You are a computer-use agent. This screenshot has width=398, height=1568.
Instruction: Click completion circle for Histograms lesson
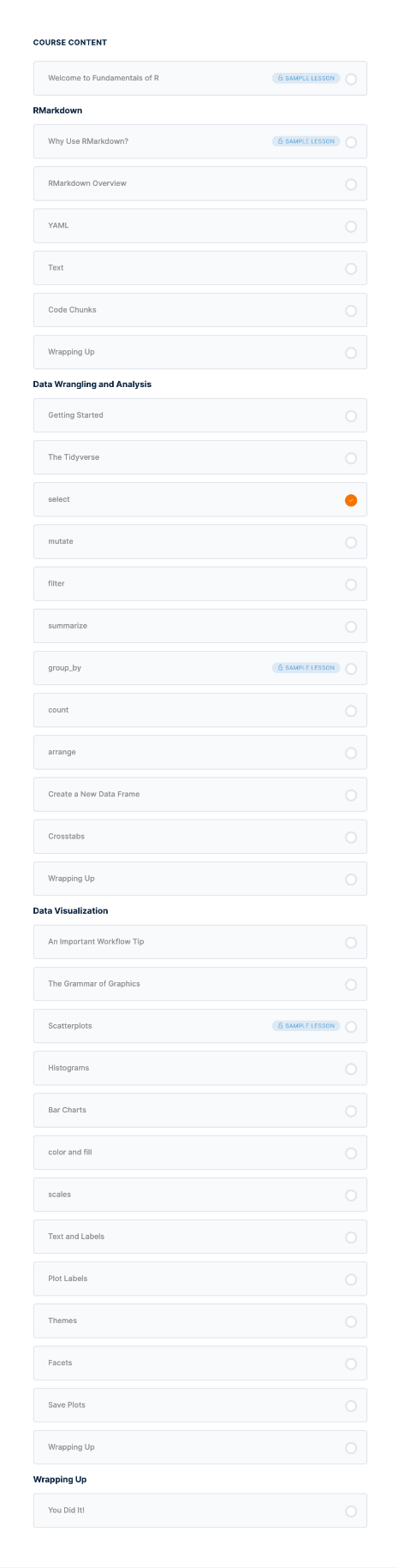click(x=351, y=1069)
